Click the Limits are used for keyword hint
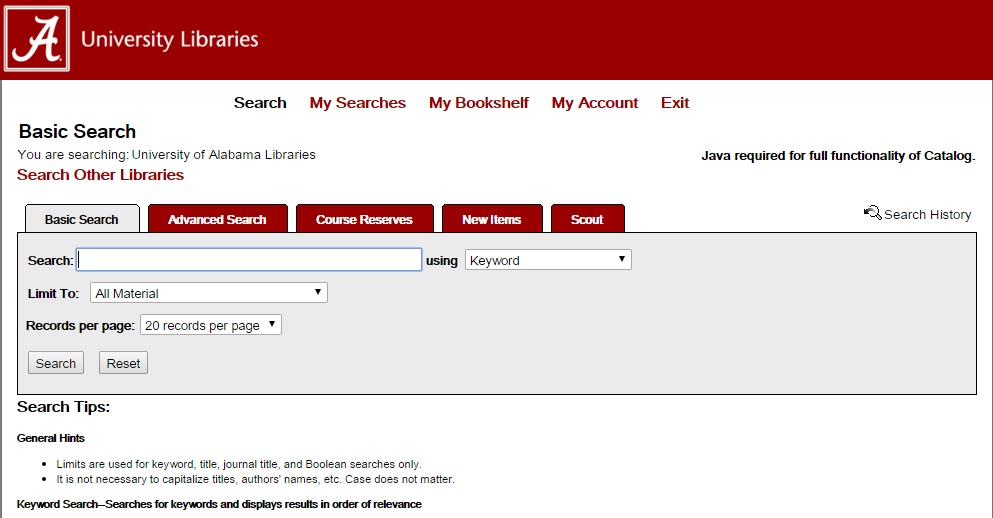 [x=239, y=464]
